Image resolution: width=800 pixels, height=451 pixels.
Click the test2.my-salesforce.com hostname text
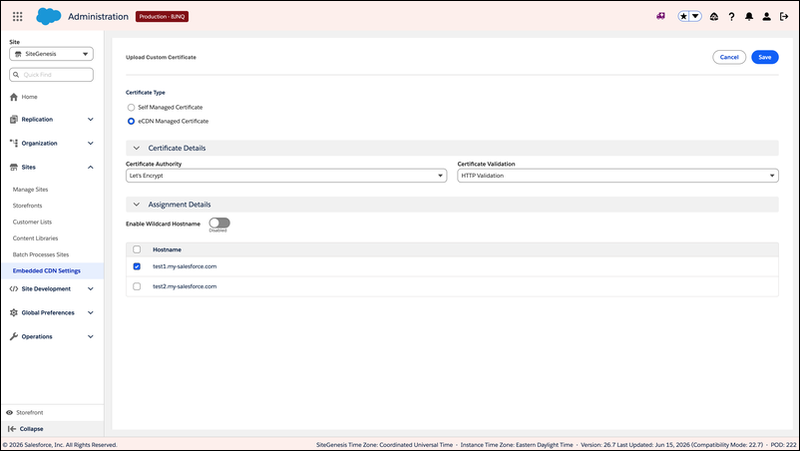[185, 286]
